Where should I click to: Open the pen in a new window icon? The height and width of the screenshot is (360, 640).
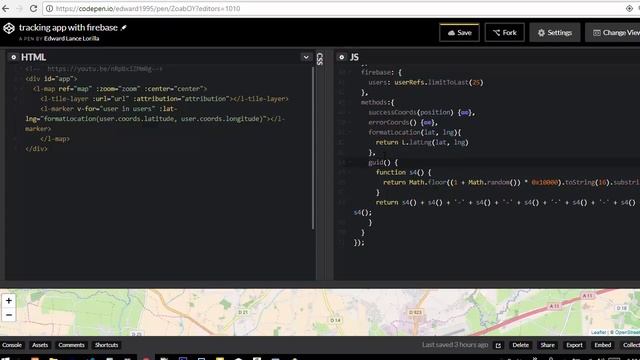pos(498,345)
